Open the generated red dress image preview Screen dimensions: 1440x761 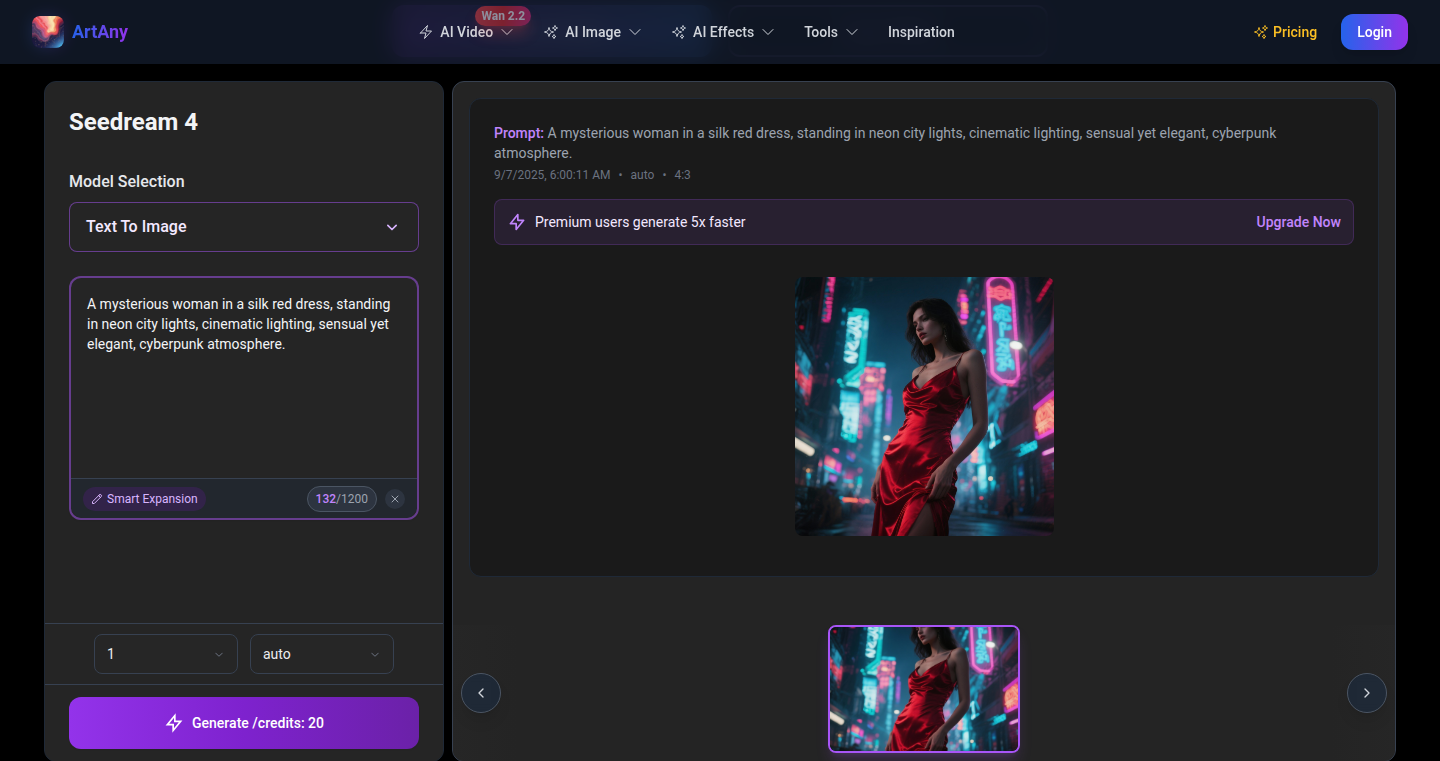(924, 406)
